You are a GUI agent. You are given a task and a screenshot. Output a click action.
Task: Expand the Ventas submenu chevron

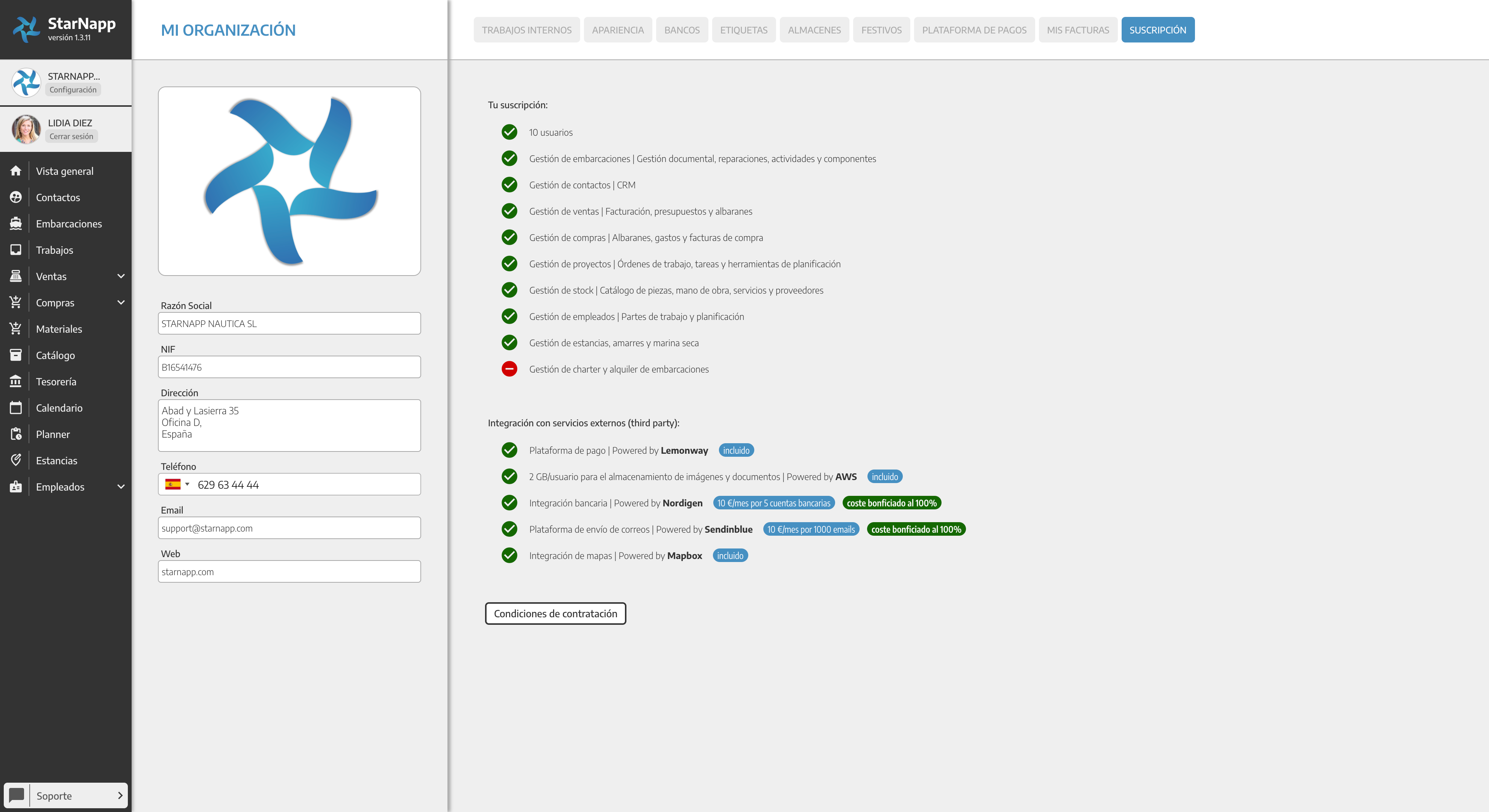point(121,276)
